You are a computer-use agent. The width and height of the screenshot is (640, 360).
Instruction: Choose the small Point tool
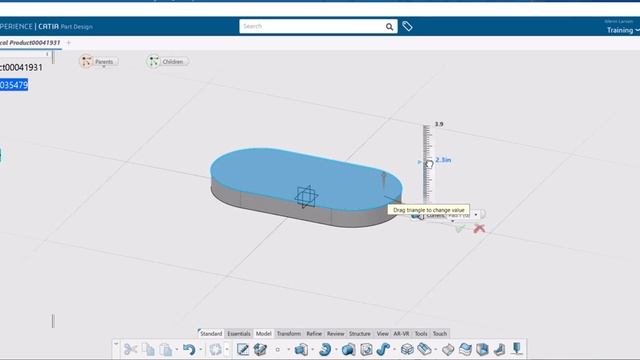278,350
